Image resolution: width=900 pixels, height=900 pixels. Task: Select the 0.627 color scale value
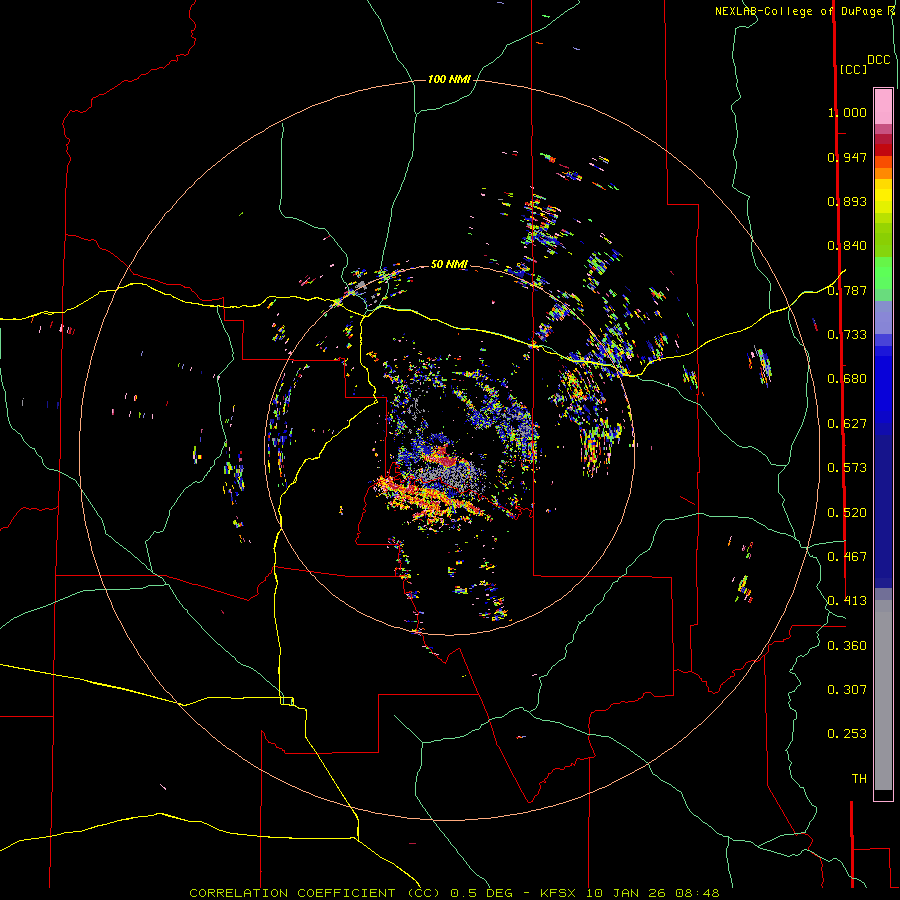tap(847, 424)
